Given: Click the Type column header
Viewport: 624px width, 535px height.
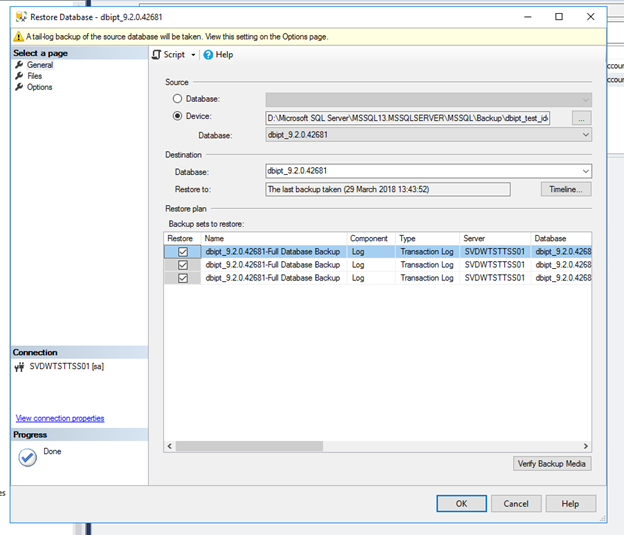Looking at the screenshot, I should [427, 238].
